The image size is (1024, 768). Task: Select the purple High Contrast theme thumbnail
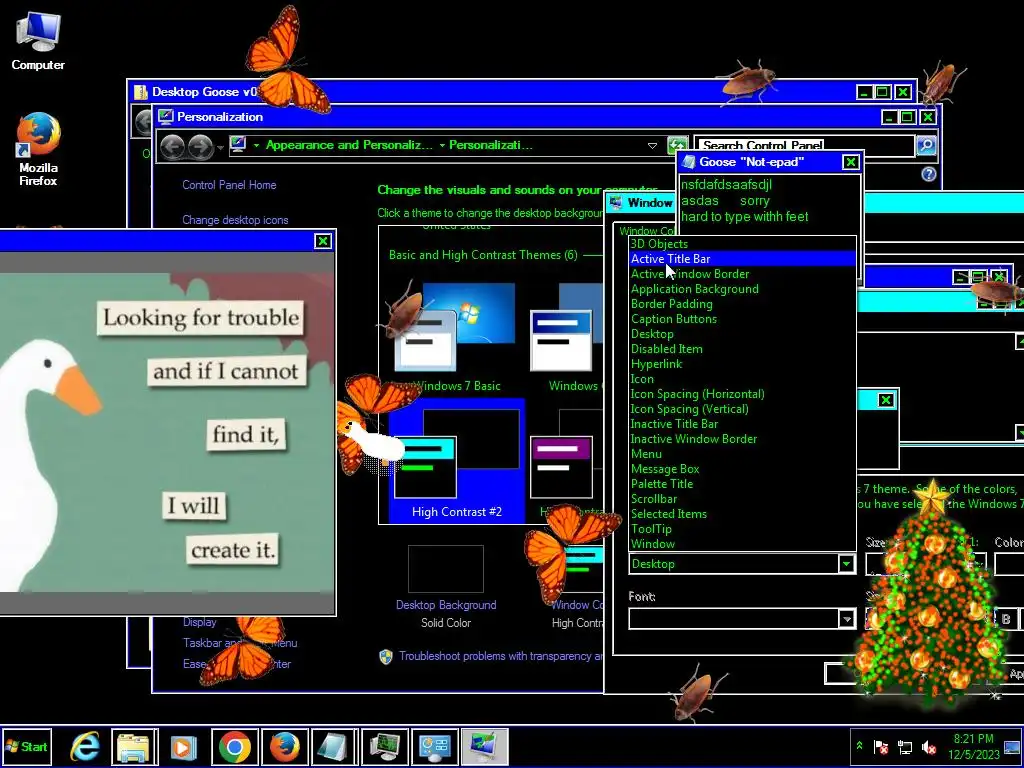(x=562, y=466)
